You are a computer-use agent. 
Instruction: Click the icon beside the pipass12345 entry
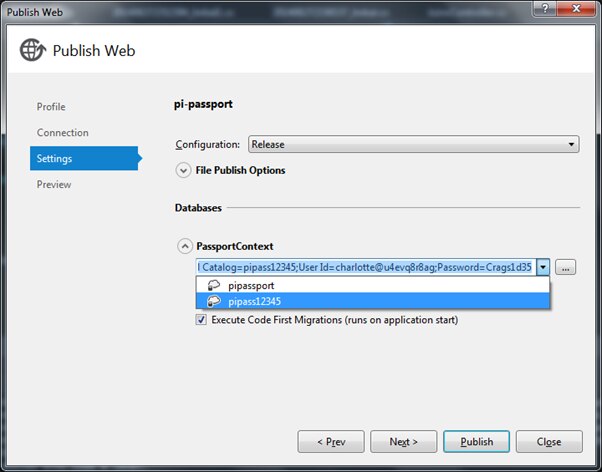212,301
